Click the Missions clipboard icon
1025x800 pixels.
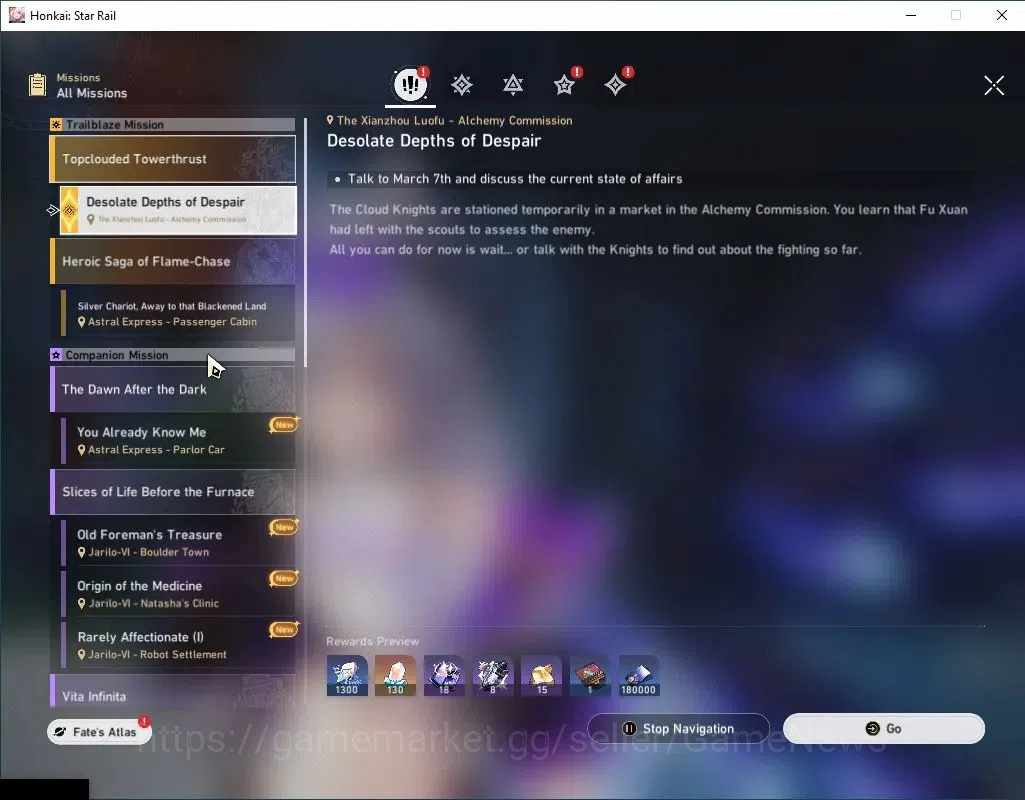tap(37, 85)
